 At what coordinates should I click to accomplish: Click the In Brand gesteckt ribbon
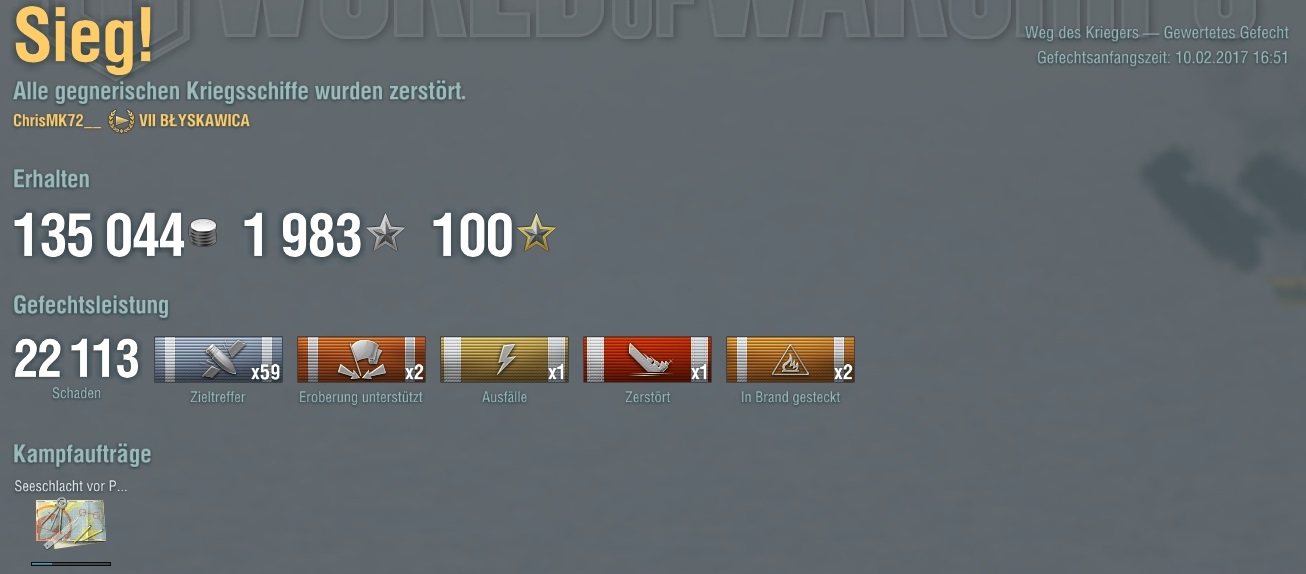tap(790, 360)
